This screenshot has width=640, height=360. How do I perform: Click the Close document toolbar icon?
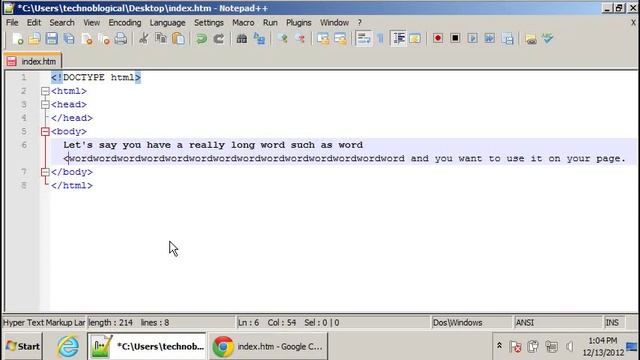tap(87, 39)
